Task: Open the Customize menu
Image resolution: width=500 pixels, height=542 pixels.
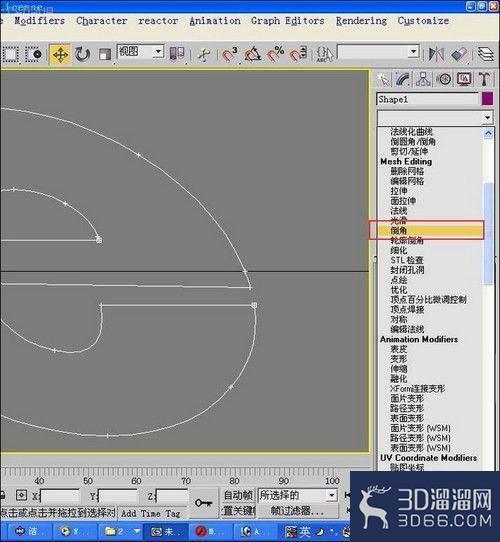Action: (423, 21)
